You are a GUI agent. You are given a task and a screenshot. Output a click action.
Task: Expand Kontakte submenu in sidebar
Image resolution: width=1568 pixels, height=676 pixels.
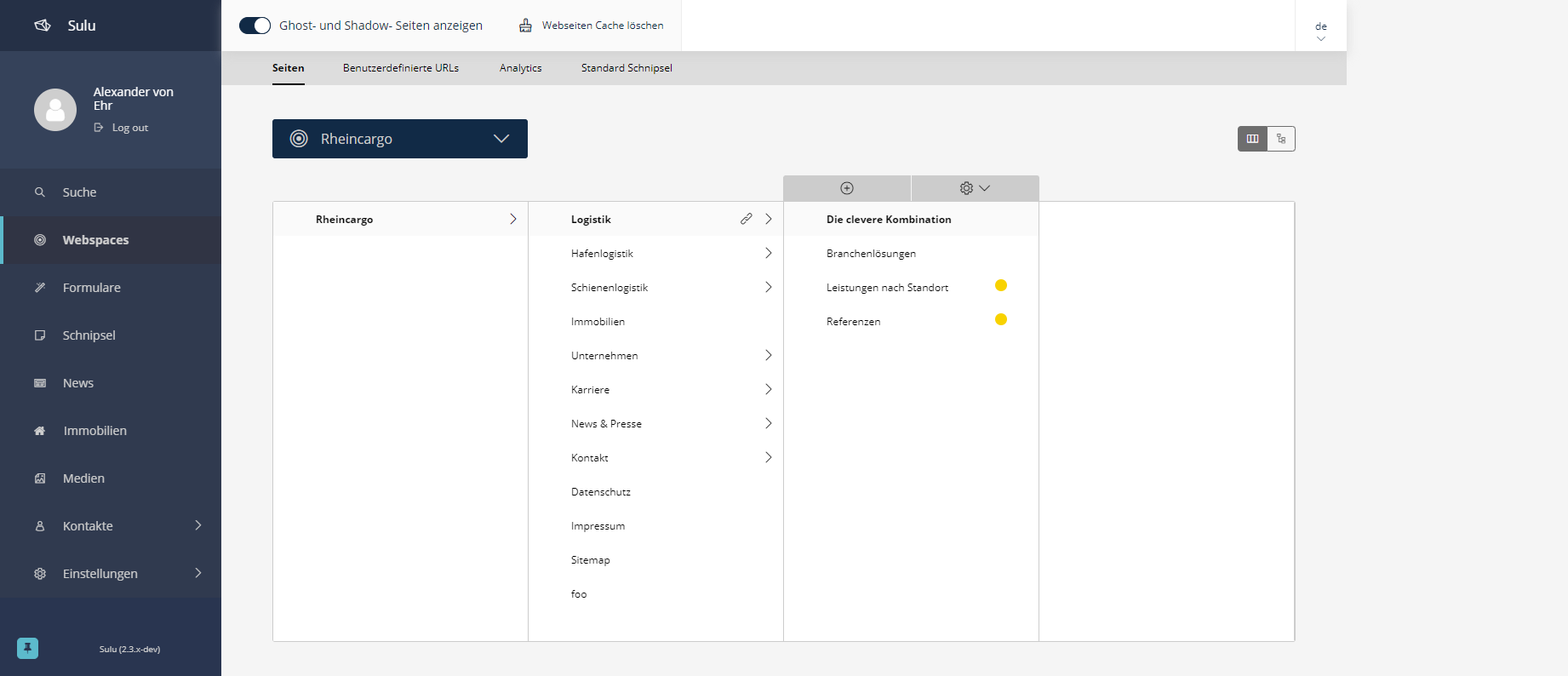pos(197,526)
